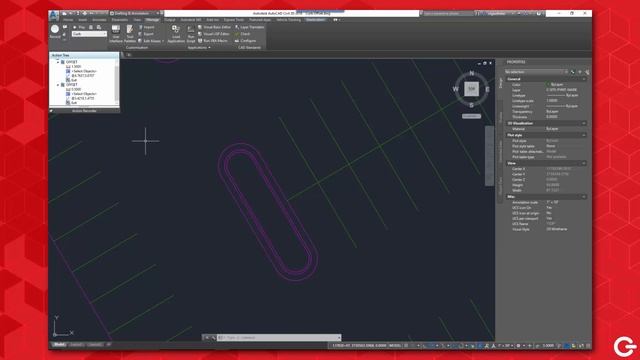640x360 pixels.
Task: Collapse the Plot style section
Action: coord(584,135)
